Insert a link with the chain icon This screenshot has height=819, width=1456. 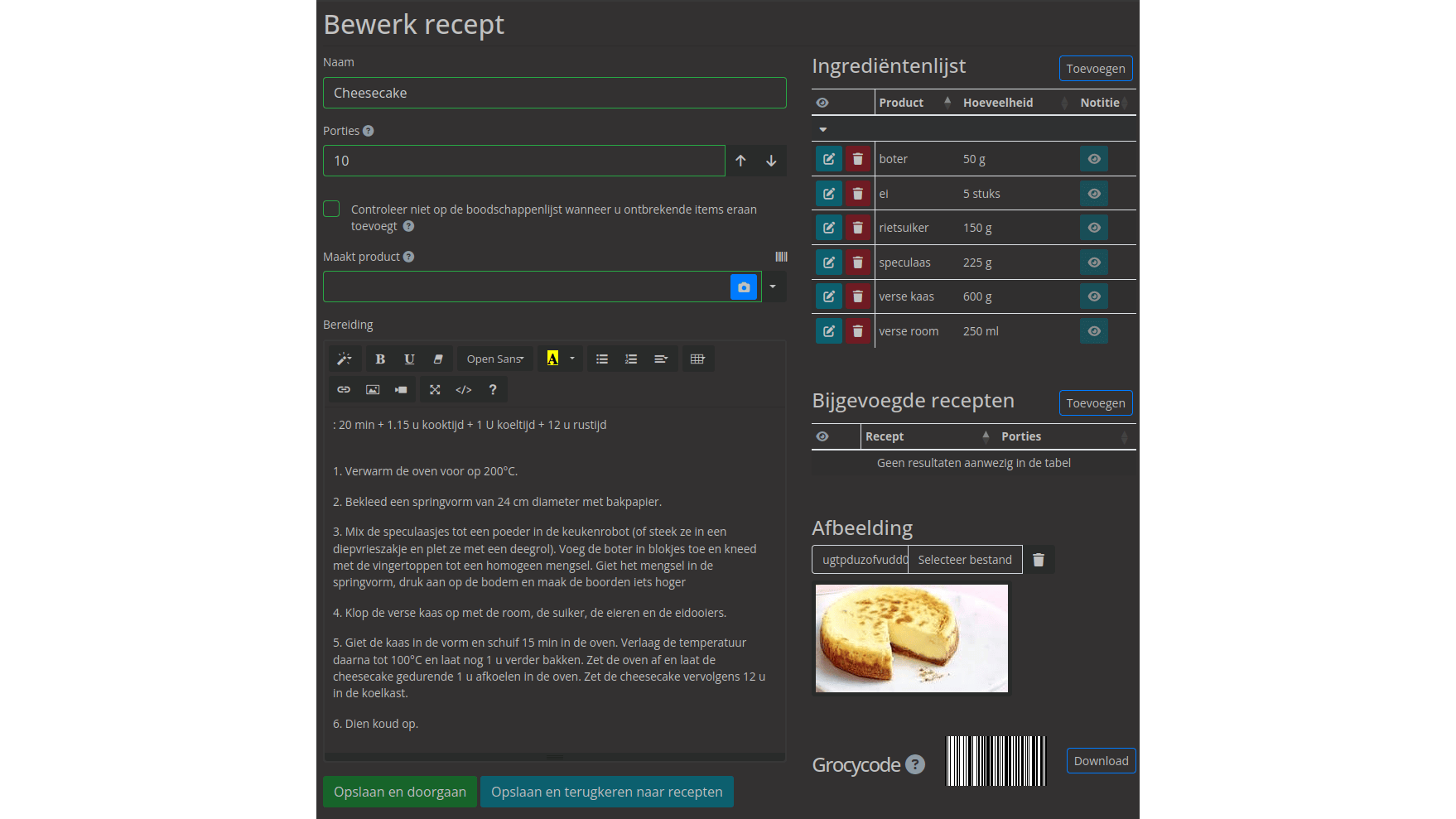click(344, 389)
